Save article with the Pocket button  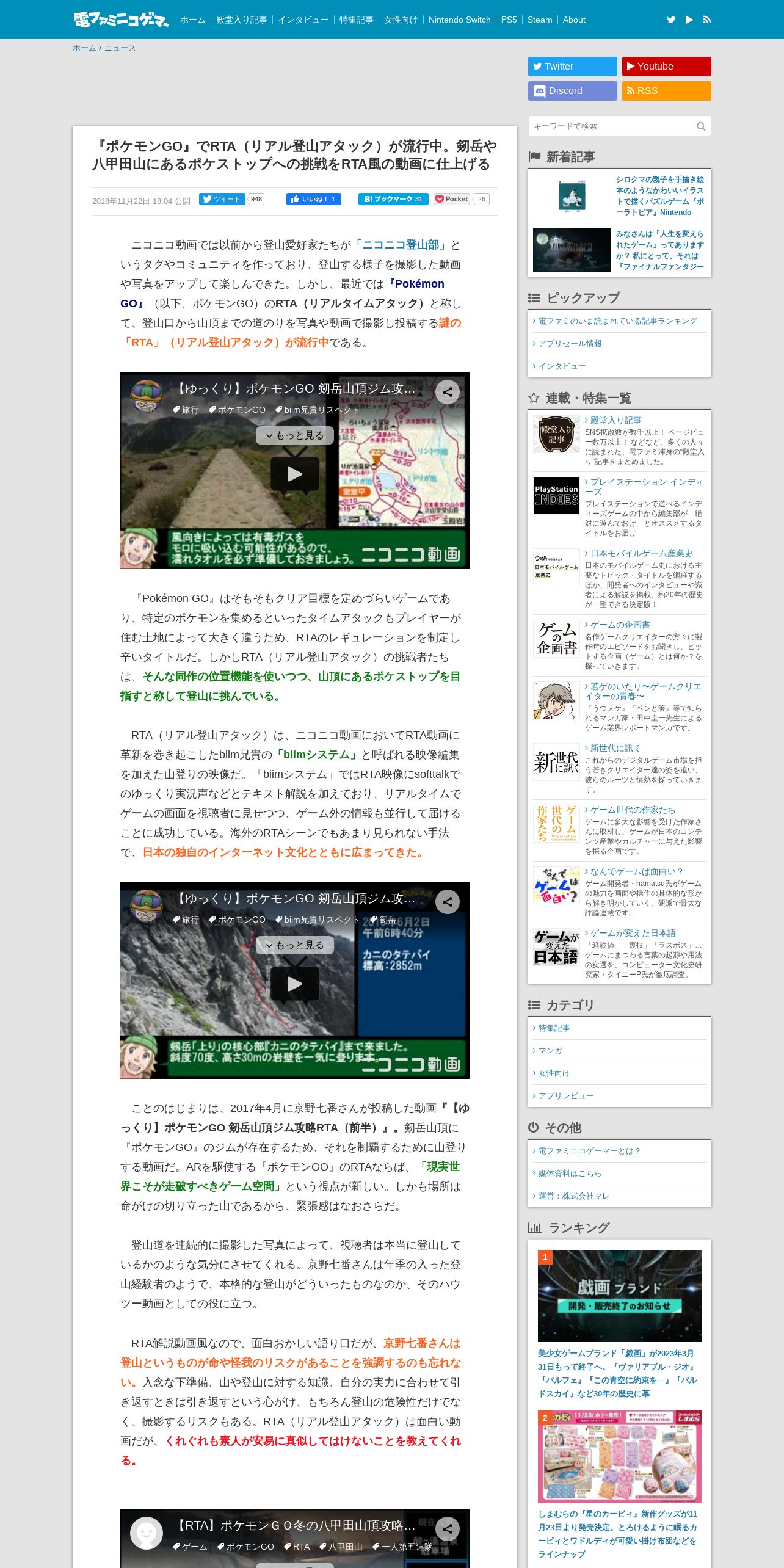coord(452,199)
